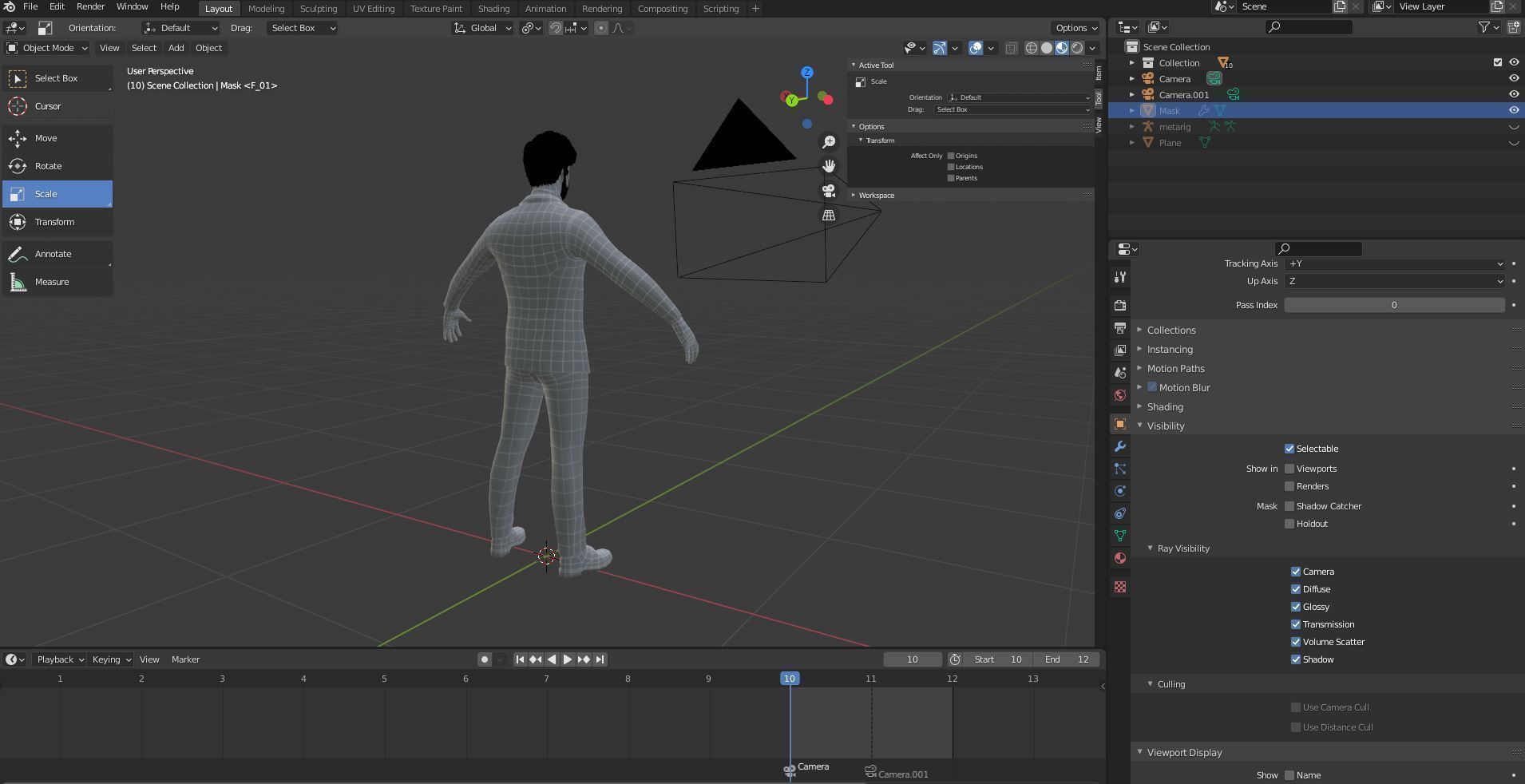Switch to the Scripting workspace tab
This screenshot has width=1525, height=784.
720,9
